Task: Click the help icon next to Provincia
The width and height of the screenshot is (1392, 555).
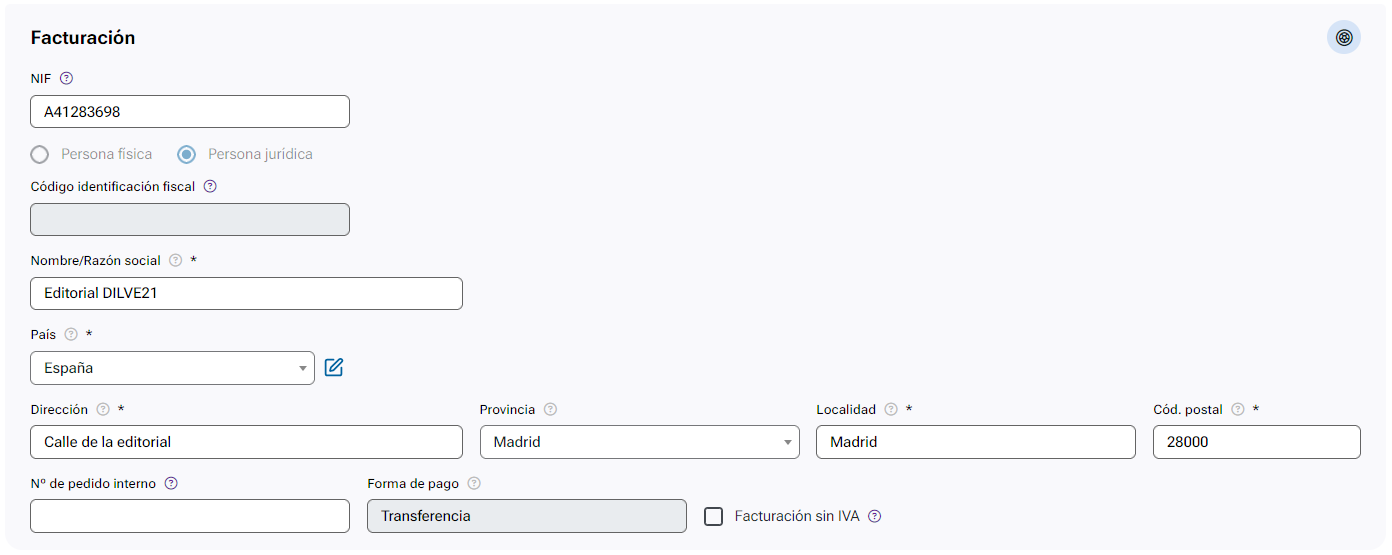Action: [550, 409]
